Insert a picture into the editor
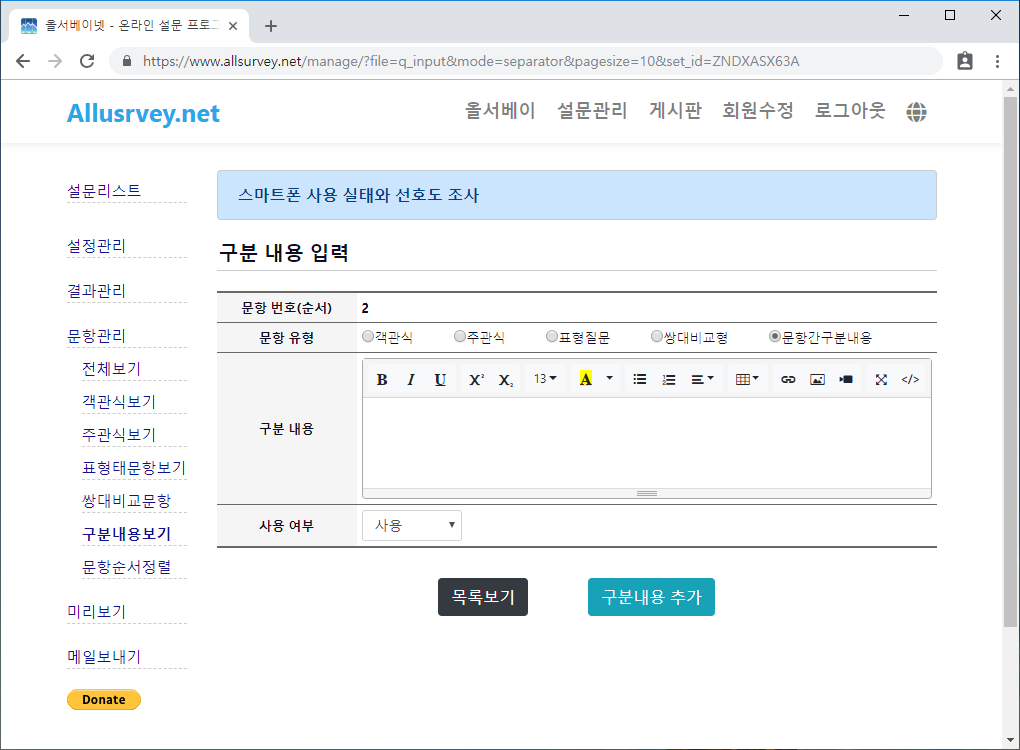1020x750 pixels. coord(817,380)
